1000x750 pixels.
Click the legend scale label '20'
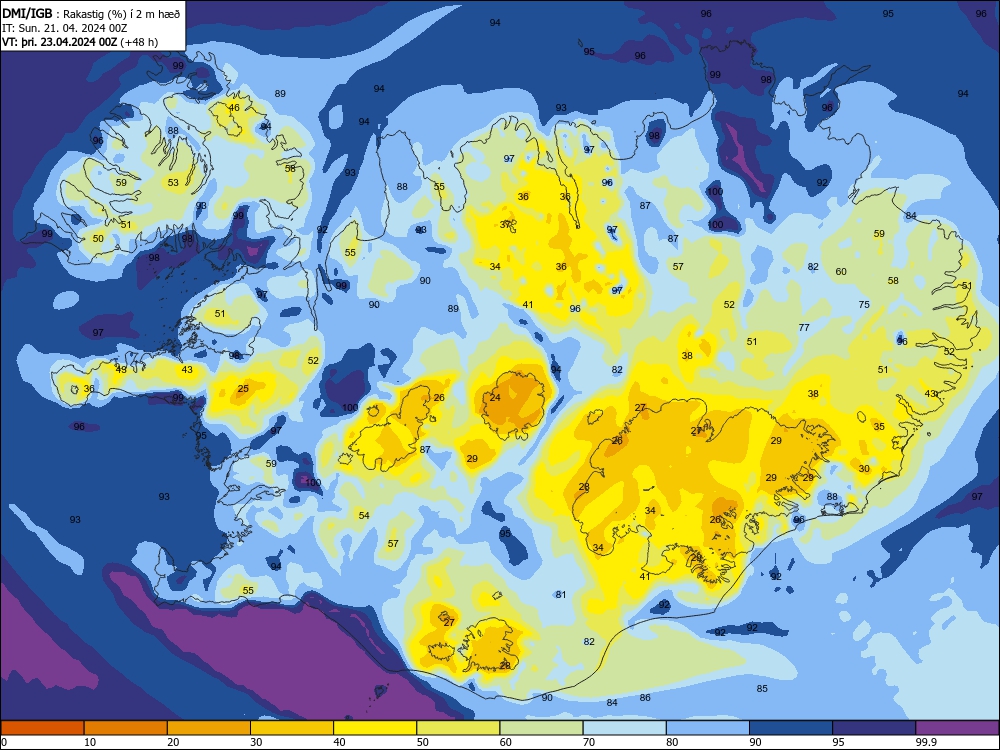pos(173,742)
